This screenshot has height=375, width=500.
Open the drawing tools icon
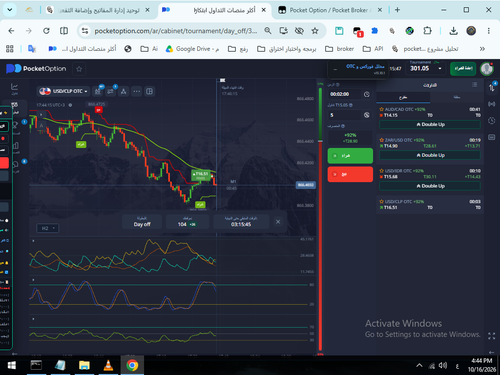(x=123, y=91)
